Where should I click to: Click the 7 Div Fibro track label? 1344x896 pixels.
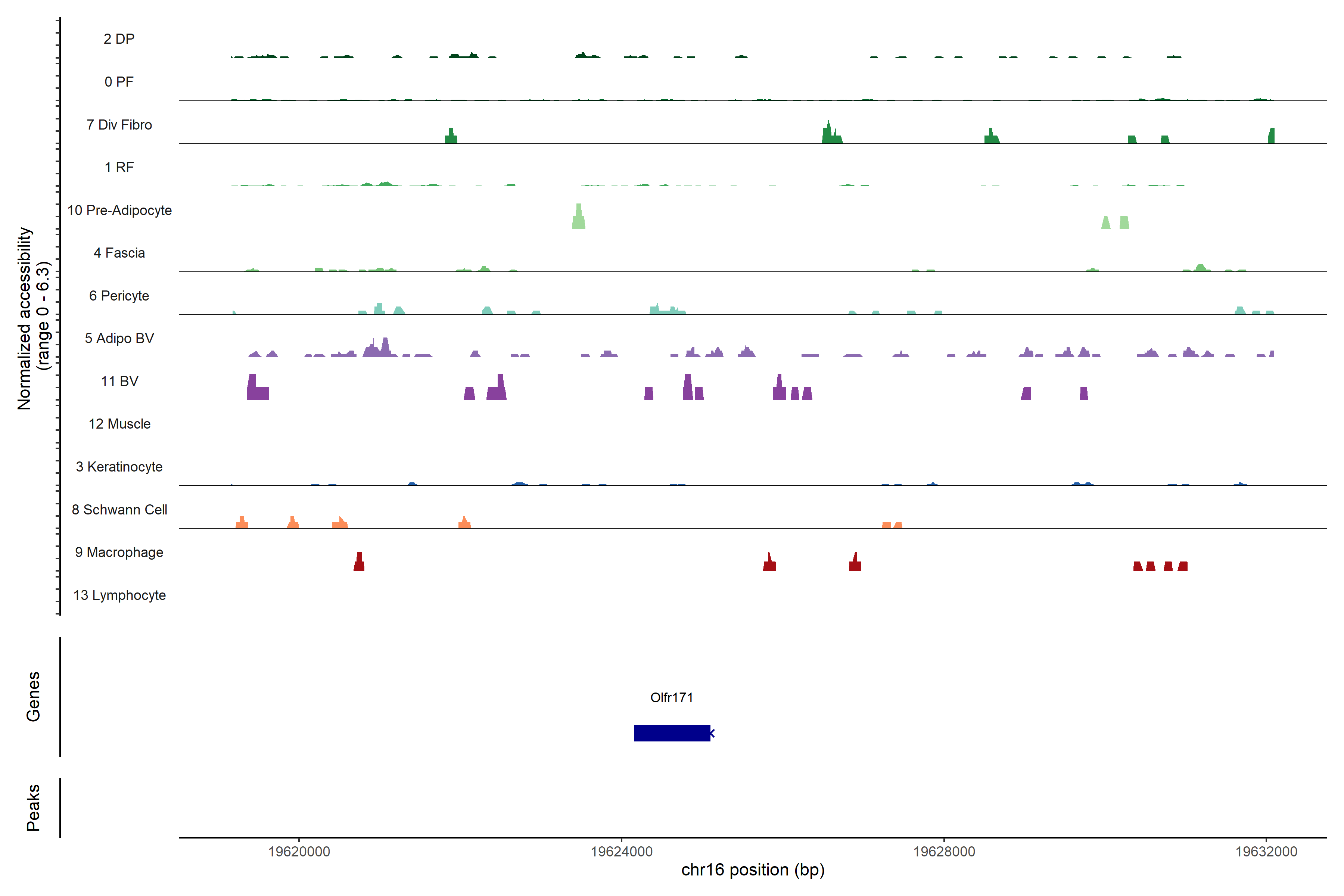119,125
